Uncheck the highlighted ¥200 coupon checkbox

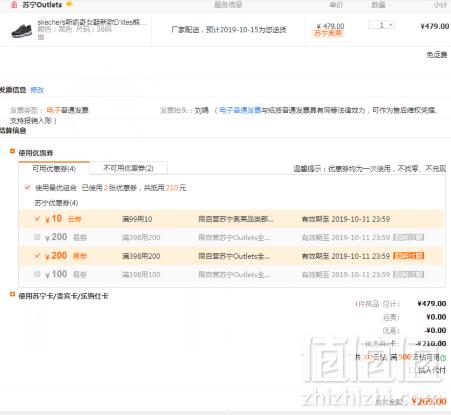[37, 256]
